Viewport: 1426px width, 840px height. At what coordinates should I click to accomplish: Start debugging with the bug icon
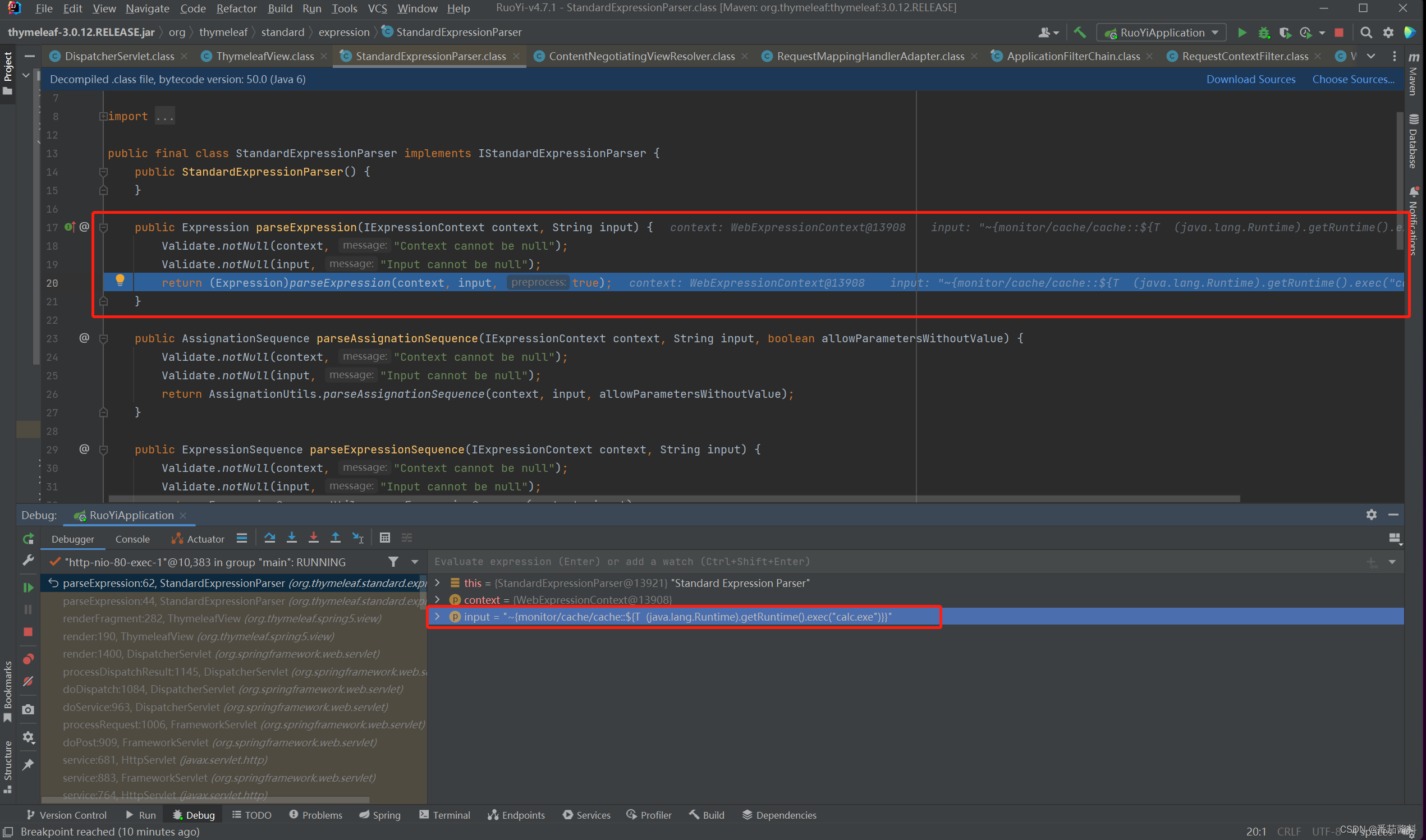pyautogui.click(x=1263, y=33)
